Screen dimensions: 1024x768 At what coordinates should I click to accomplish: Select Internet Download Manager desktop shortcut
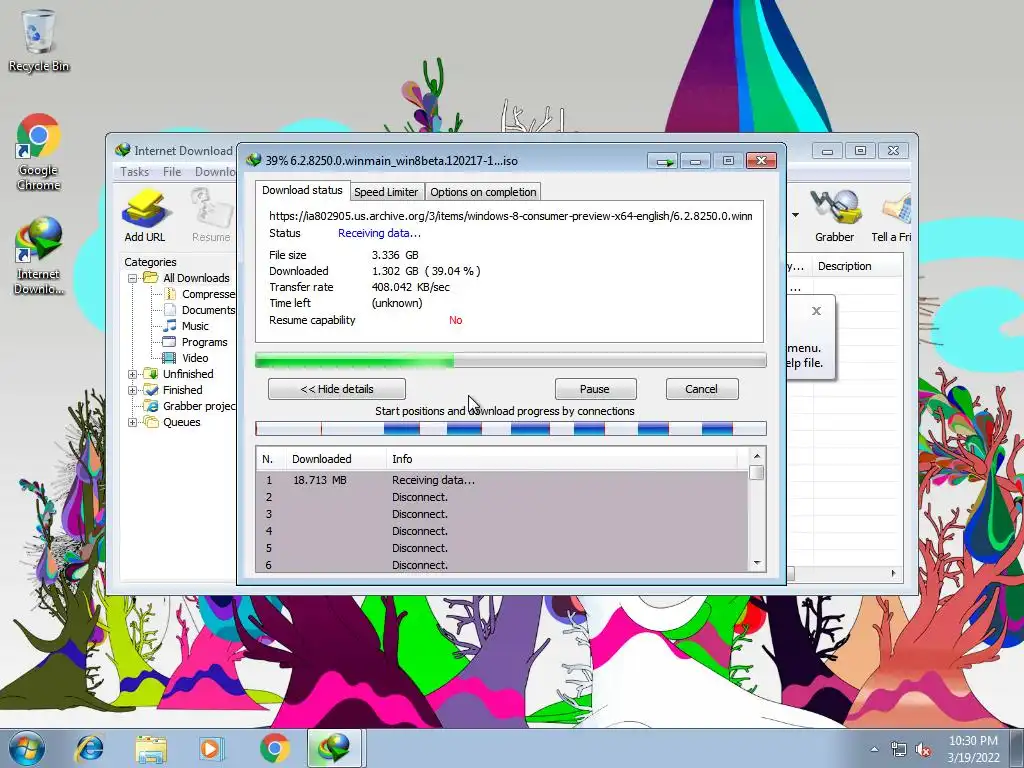pos(39,256)
